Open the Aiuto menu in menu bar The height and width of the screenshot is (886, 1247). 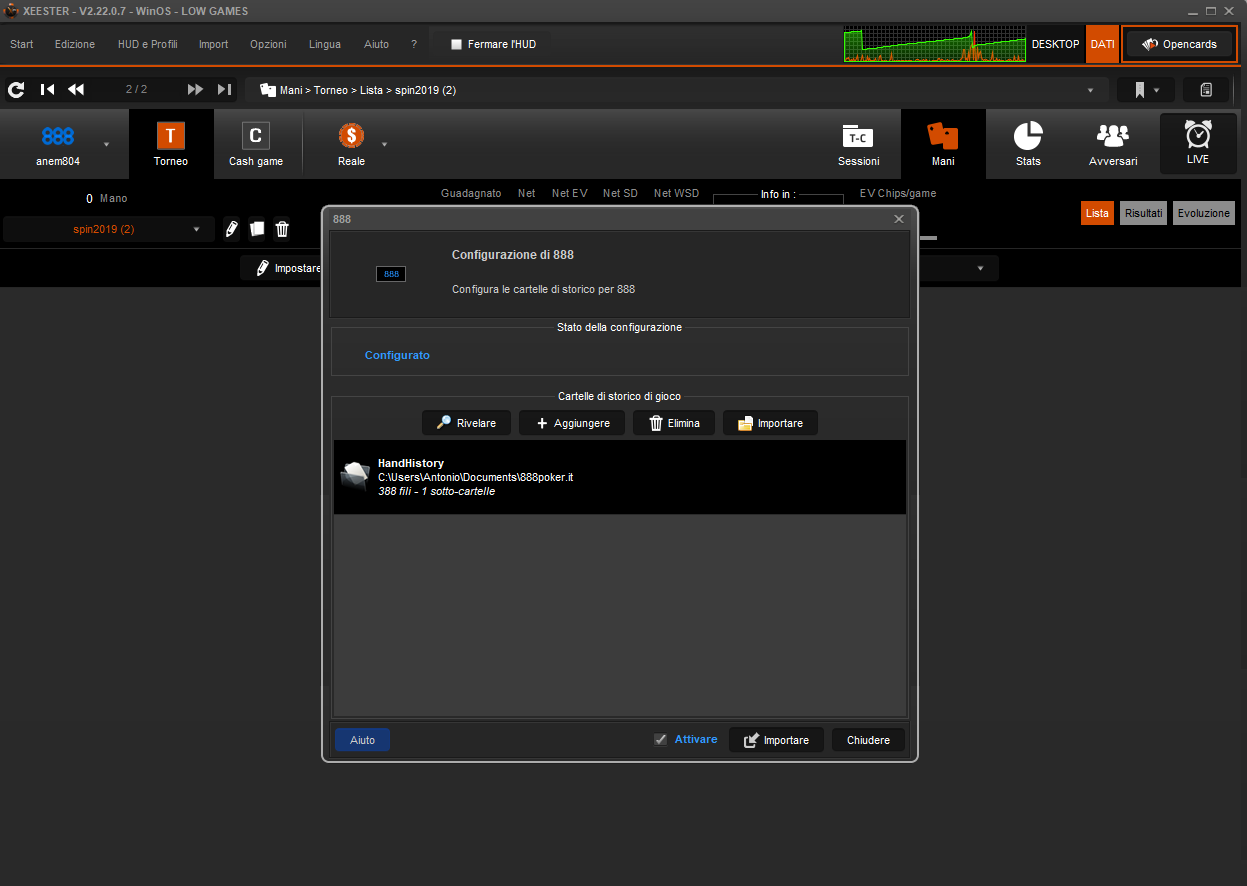coord(377,44)
